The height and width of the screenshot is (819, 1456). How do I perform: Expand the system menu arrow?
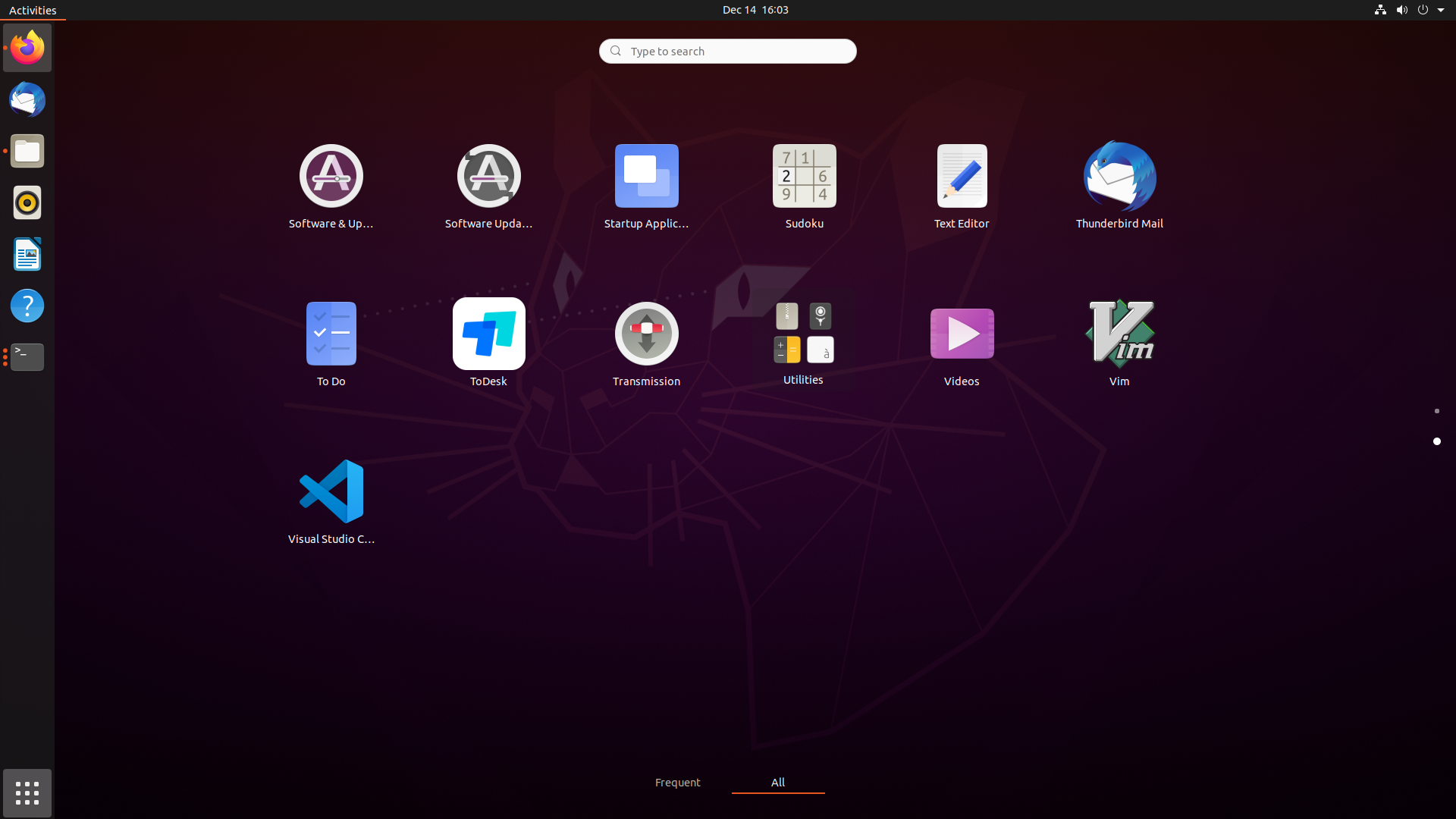point(1441,10)
